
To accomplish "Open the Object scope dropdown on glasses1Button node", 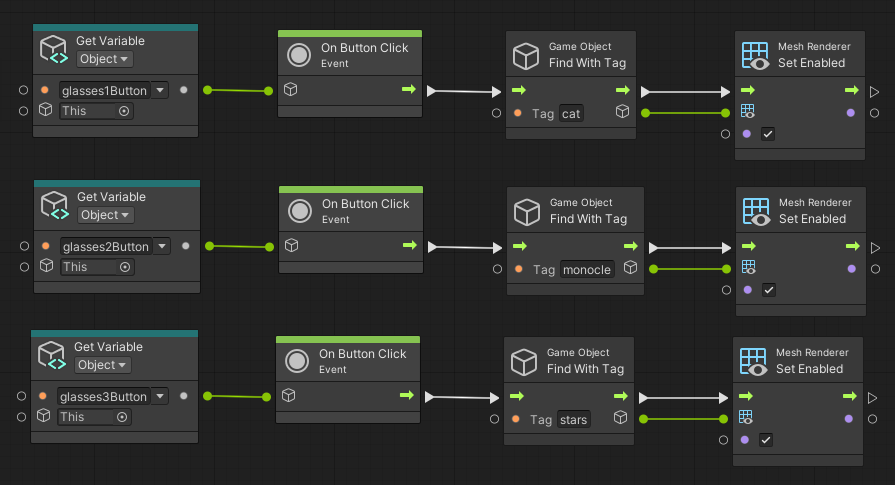I will (x=105, y=59).
